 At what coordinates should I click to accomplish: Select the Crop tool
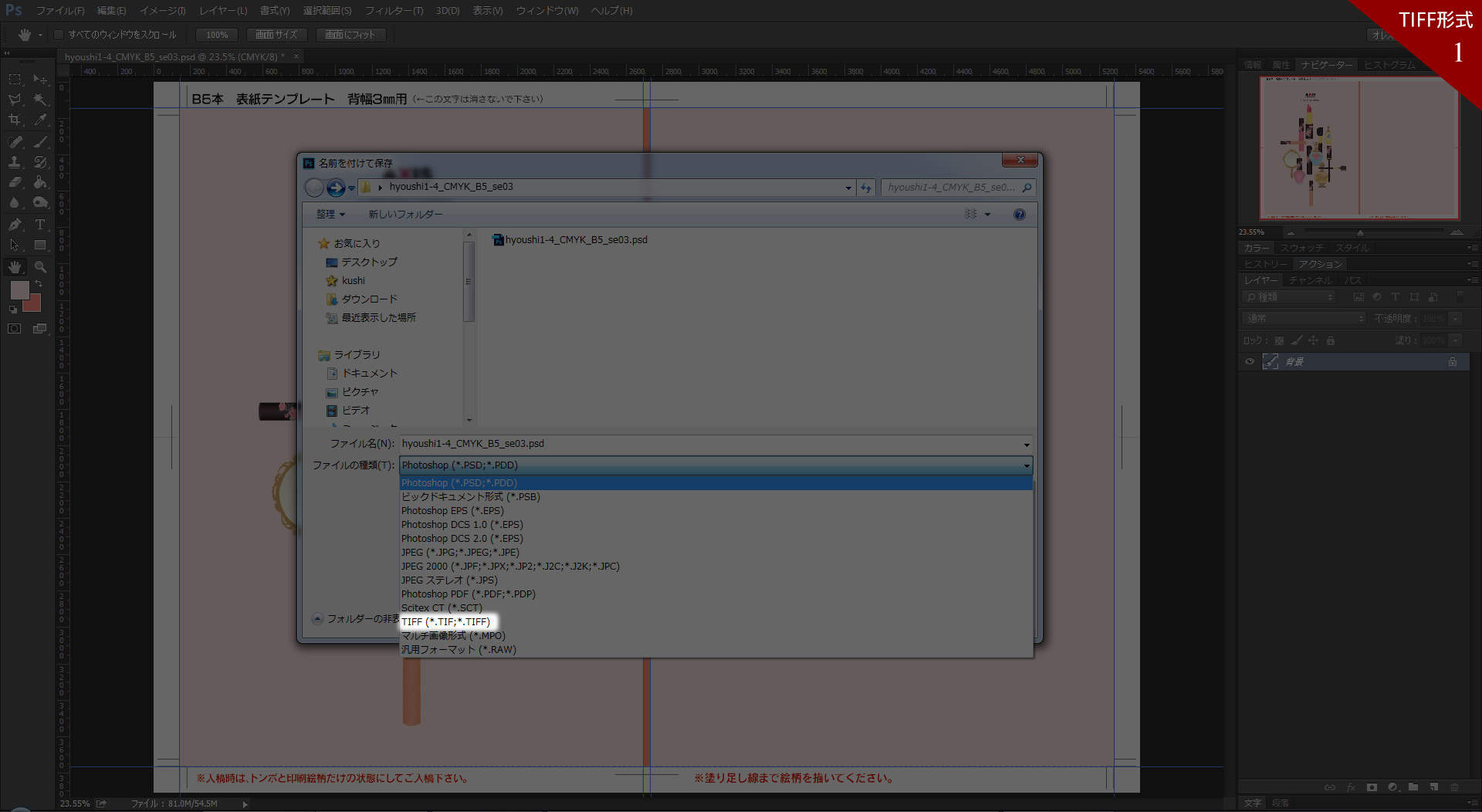15,120
